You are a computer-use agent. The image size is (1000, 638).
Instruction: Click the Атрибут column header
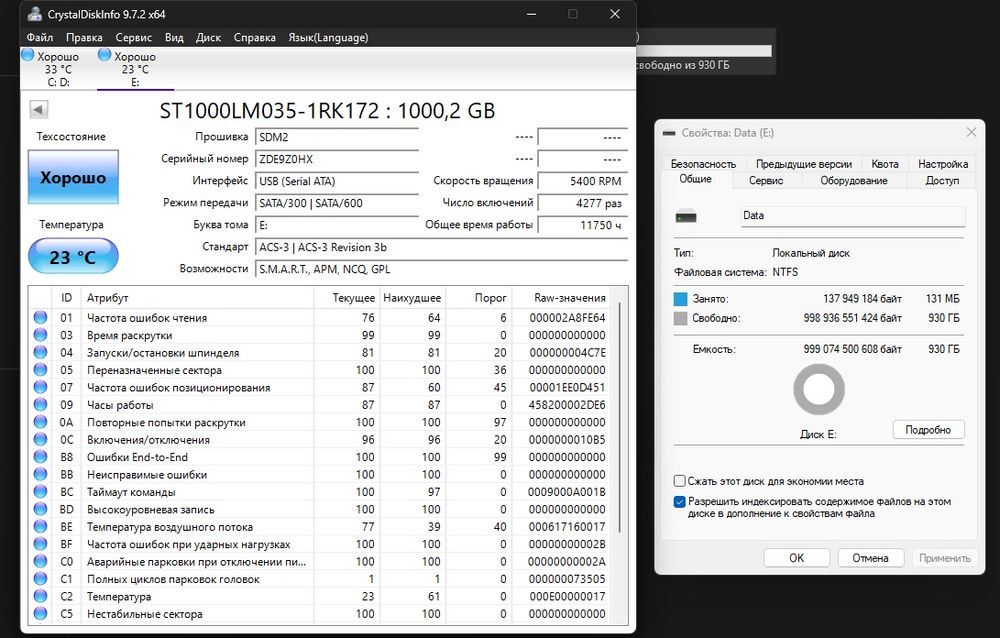click(199, 298)
